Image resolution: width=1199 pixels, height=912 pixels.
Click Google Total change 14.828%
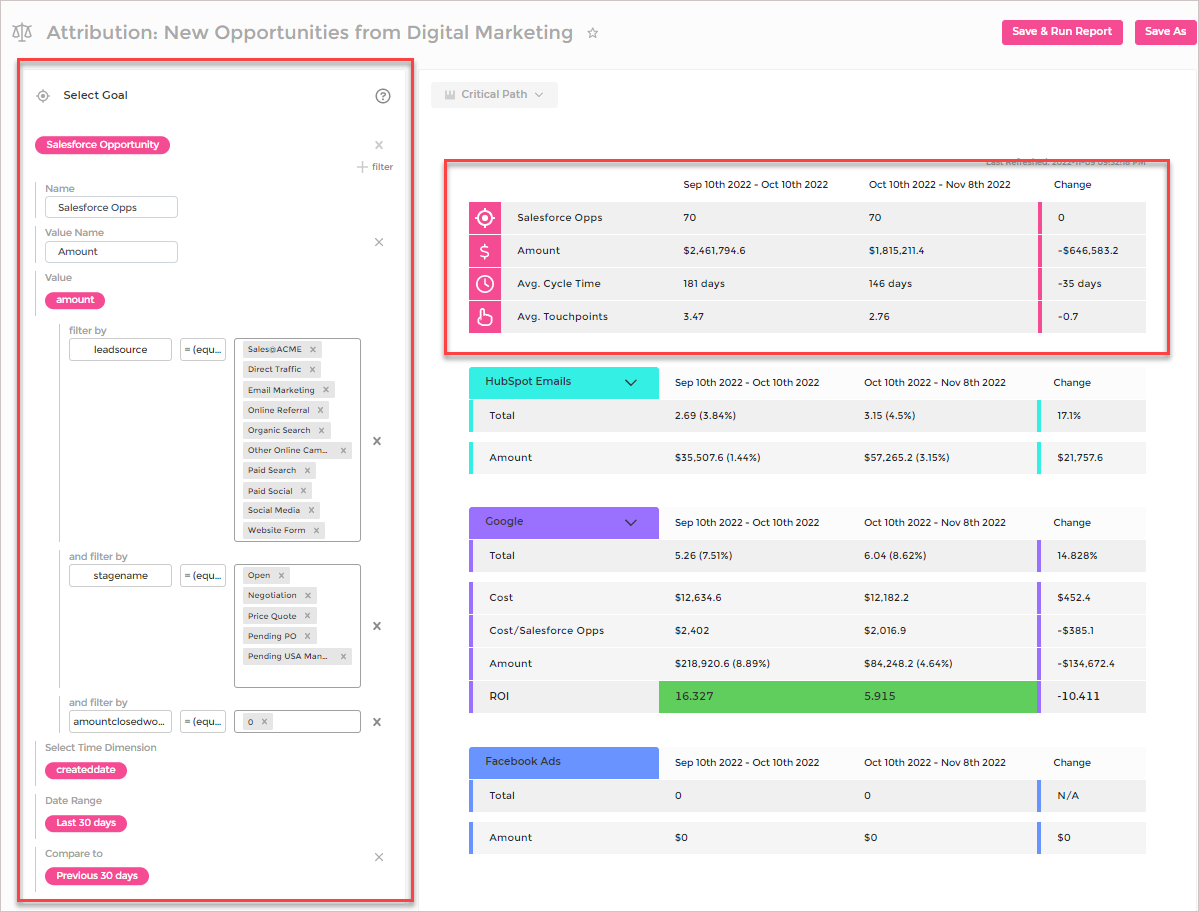click(x=1077, y=556)
